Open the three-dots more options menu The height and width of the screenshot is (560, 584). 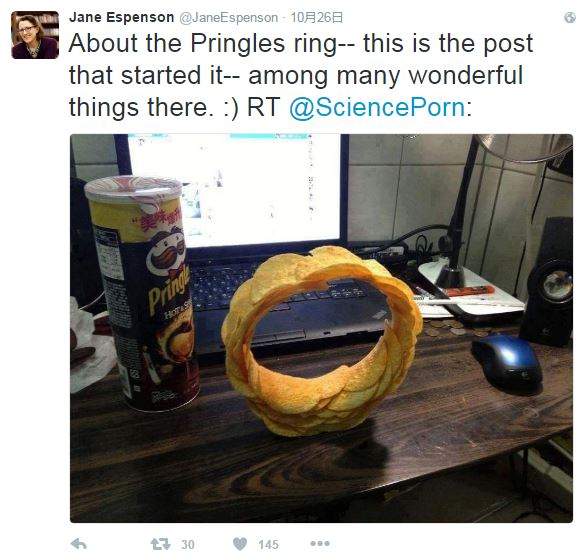pyautogui.click(x=320, y=544)
